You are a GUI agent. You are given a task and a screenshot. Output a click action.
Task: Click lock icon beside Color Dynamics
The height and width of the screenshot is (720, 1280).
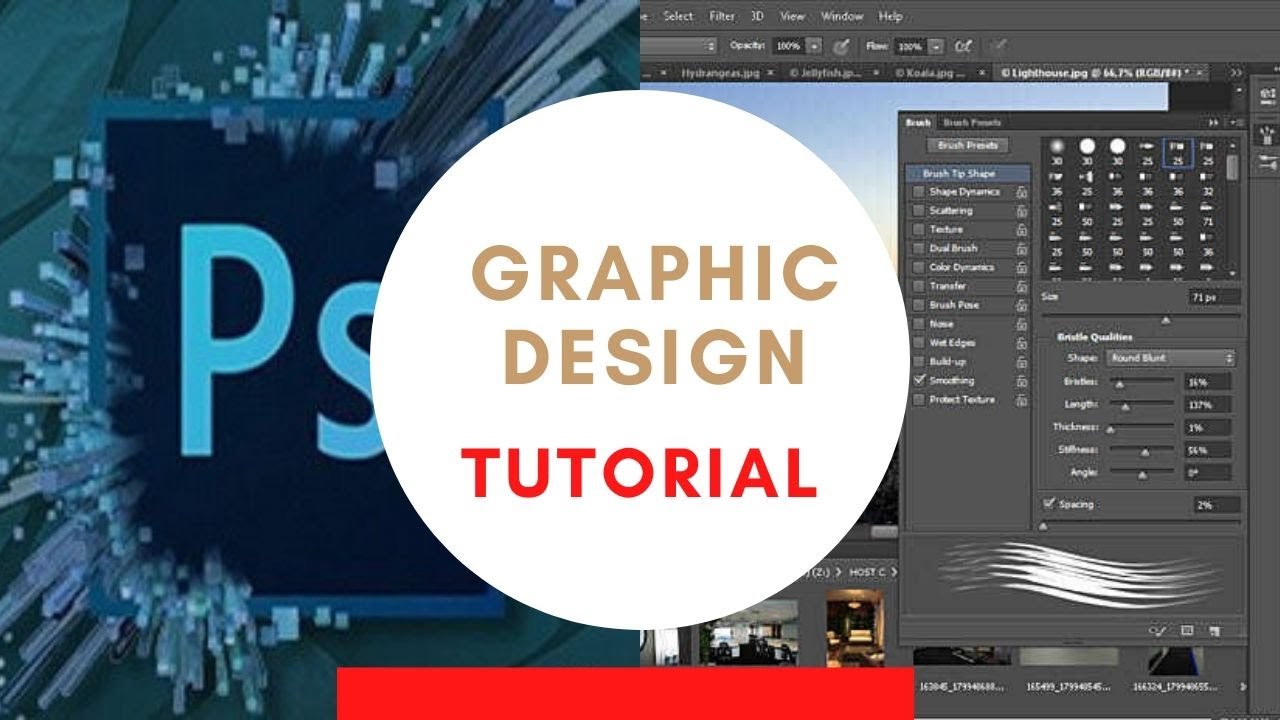coord(1021,268)
